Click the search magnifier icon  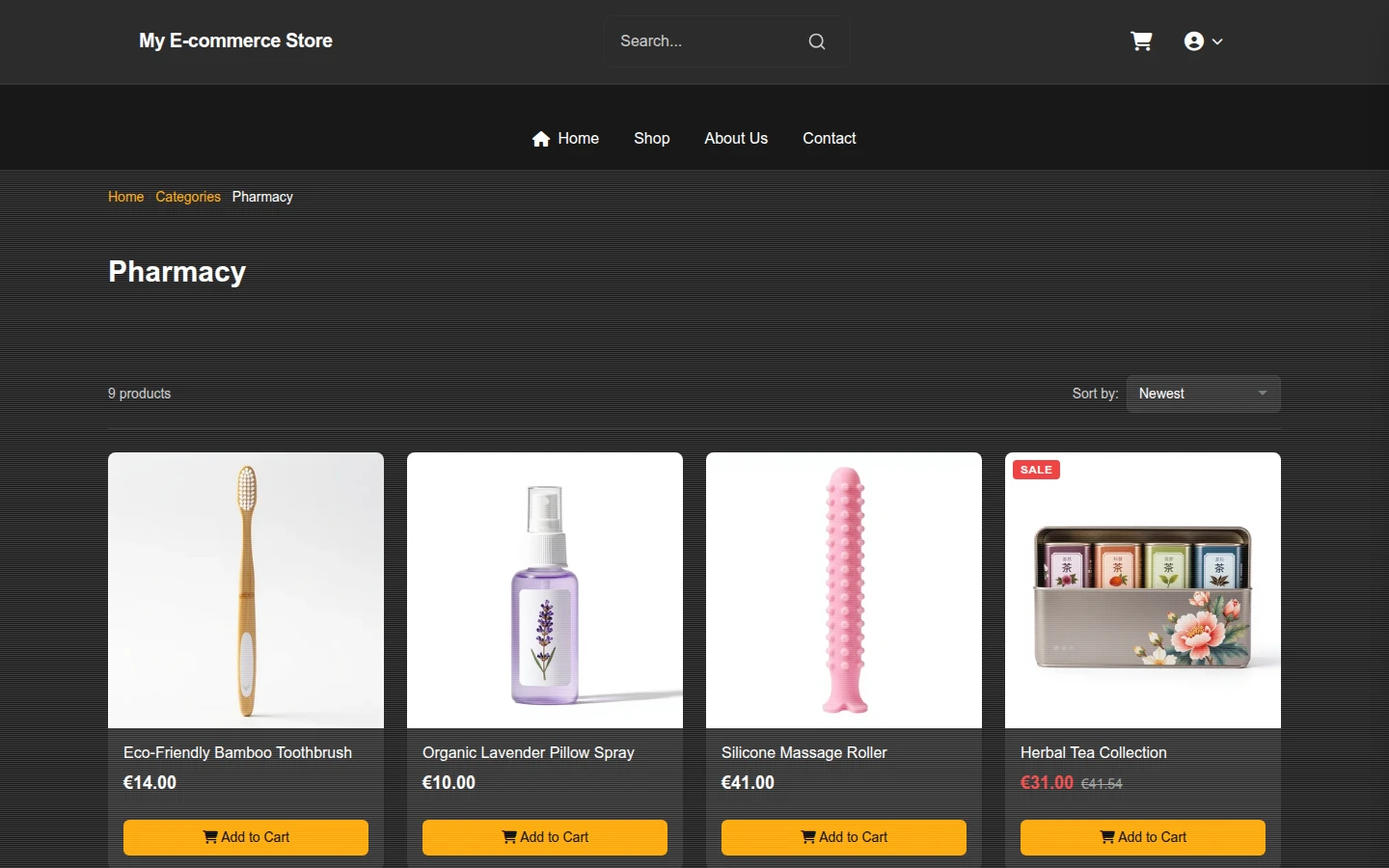click(817, 41)
